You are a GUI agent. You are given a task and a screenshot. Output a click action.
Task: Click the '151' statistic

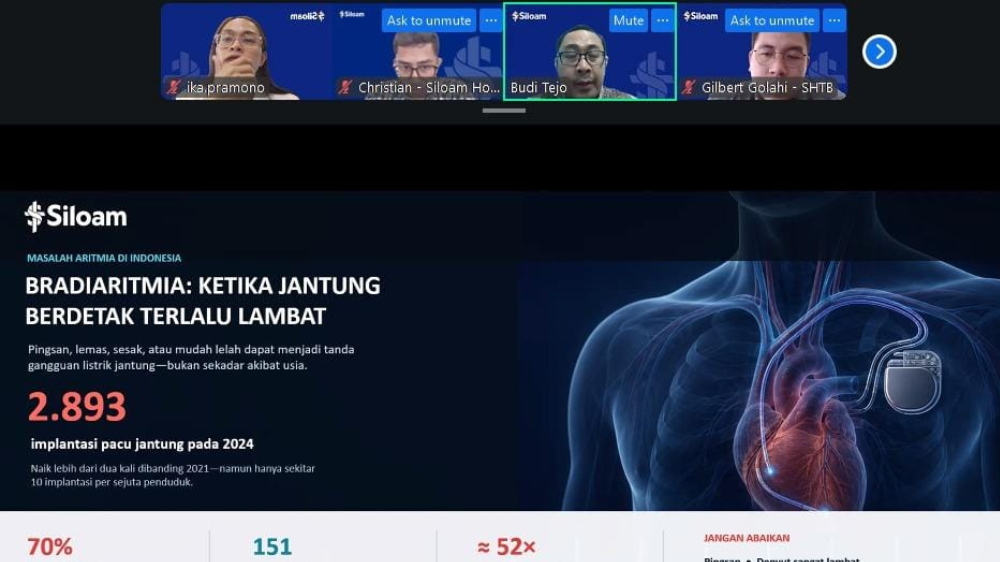click(x=272, y=547)
